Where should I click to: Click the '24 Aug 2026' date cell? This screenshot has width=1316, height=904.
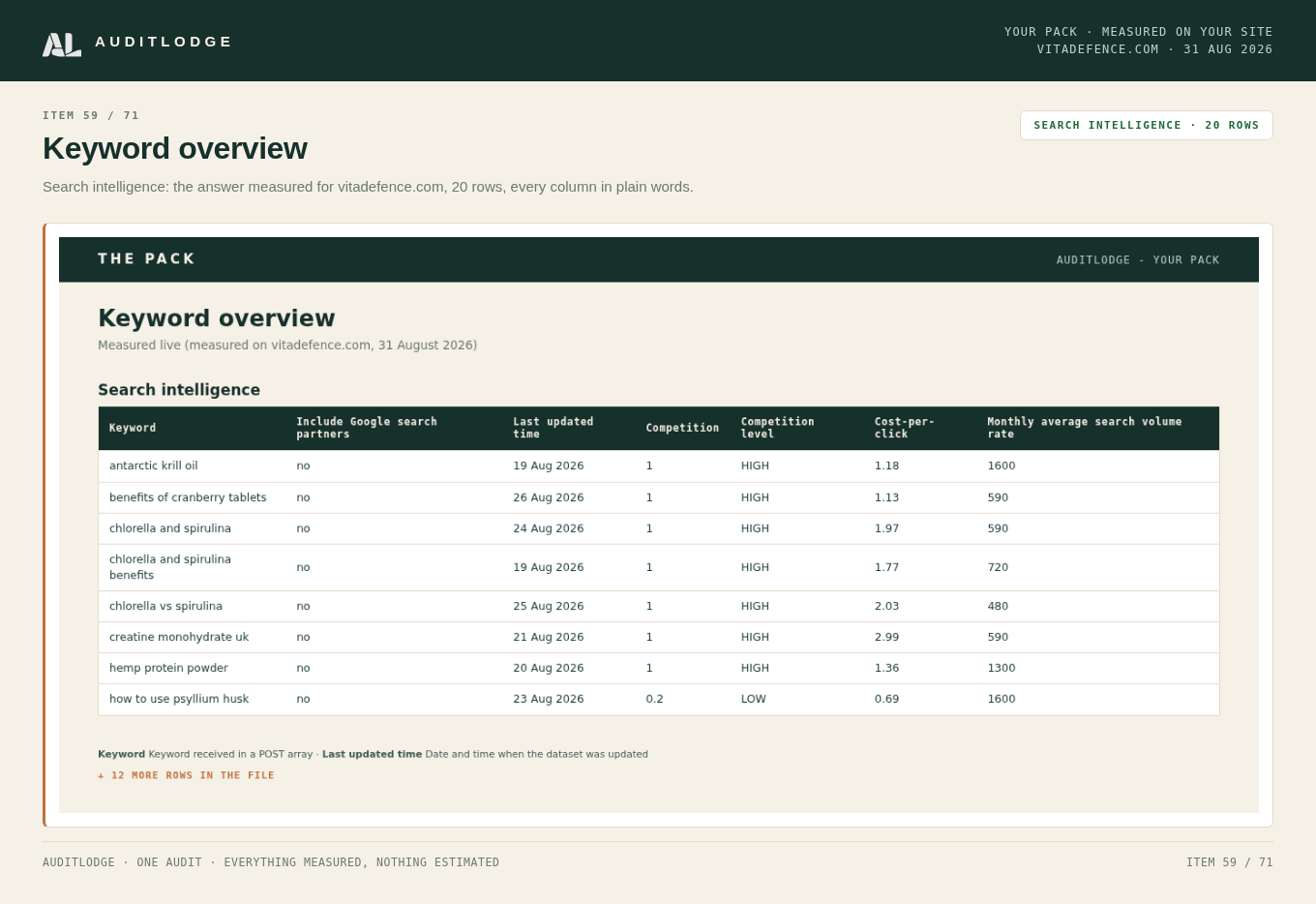(549, 528)
